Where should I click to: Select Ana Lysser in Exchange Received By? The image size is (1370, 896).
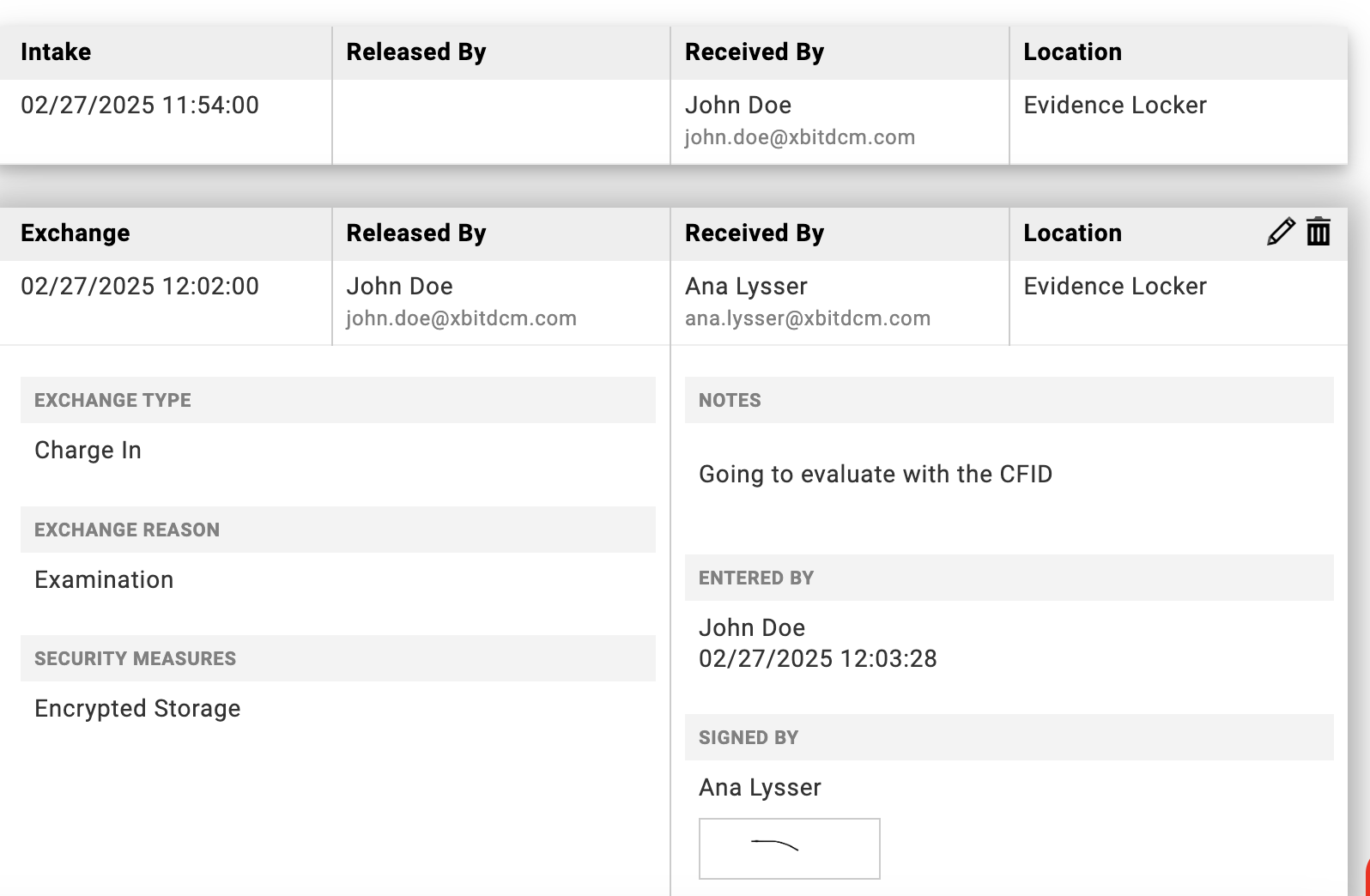(746, 286)
